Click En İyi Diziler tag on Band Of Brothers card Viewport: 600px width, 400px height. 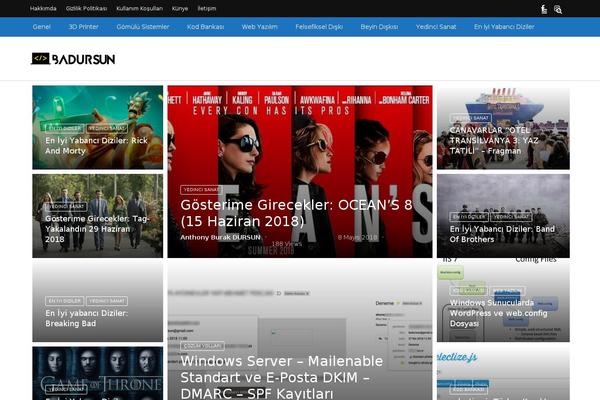point(469,217)
